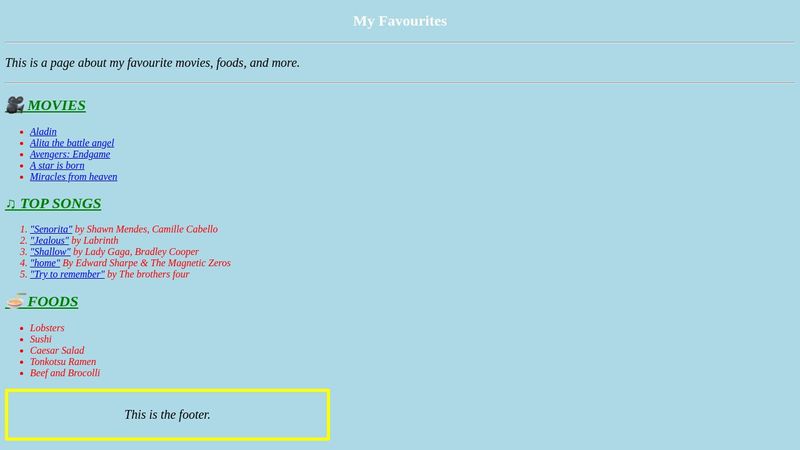Viewport: 800px width, 450px height.
Task: Click the text by Lady Gaga, Bradley Cooper
Action: [x=136, y=252]
